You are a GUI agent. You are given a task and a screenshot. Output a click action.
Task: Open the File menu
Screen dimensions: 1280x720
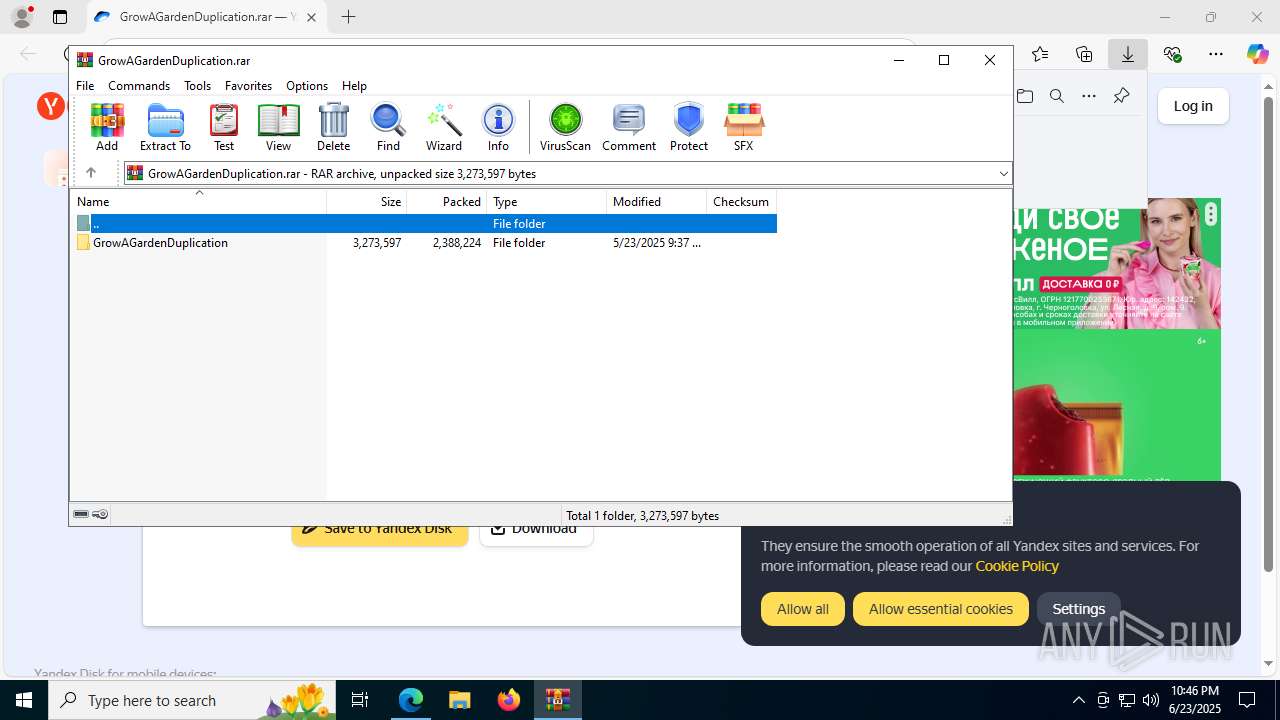coord(85,86)
